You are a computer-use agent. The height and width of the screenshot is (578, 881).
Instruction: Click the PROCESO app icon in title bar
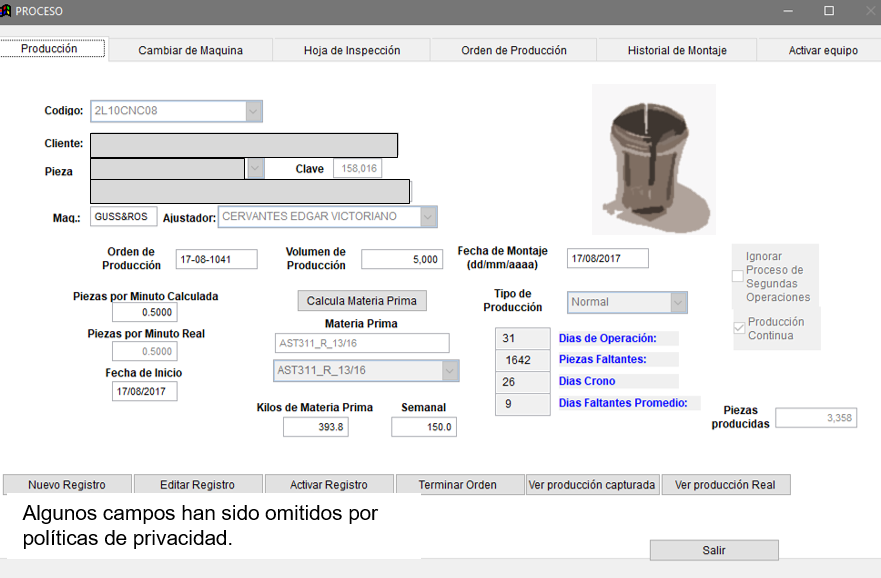[6, 11]
